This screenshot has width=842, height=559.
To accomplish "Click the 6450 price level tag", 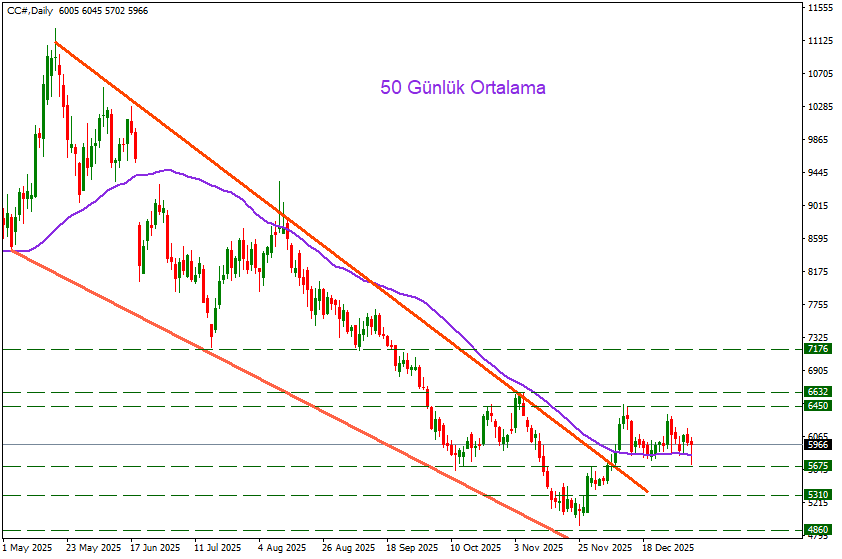I will coord(819,406).
